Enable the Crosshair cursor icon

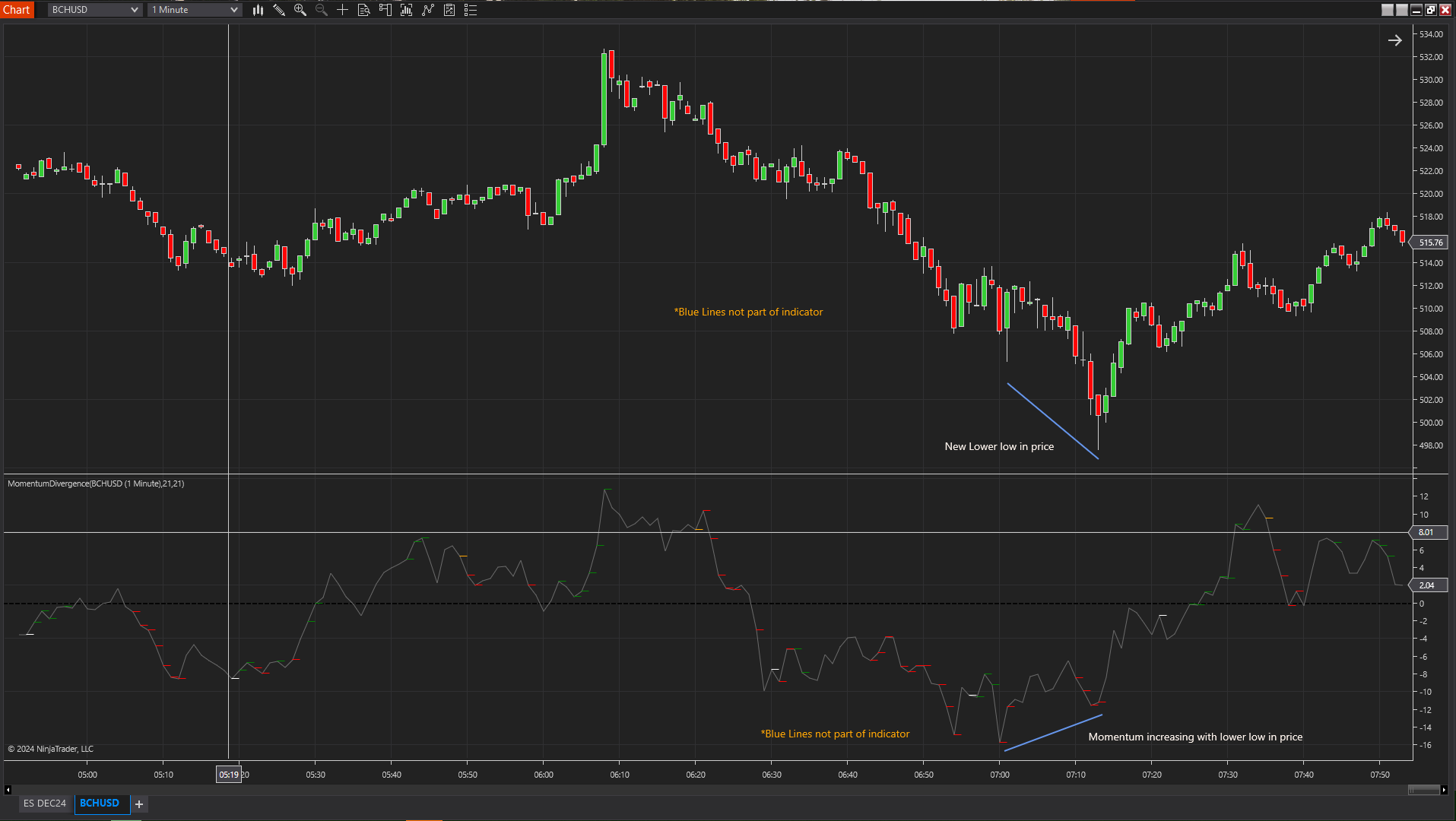[x=342, y=10]
